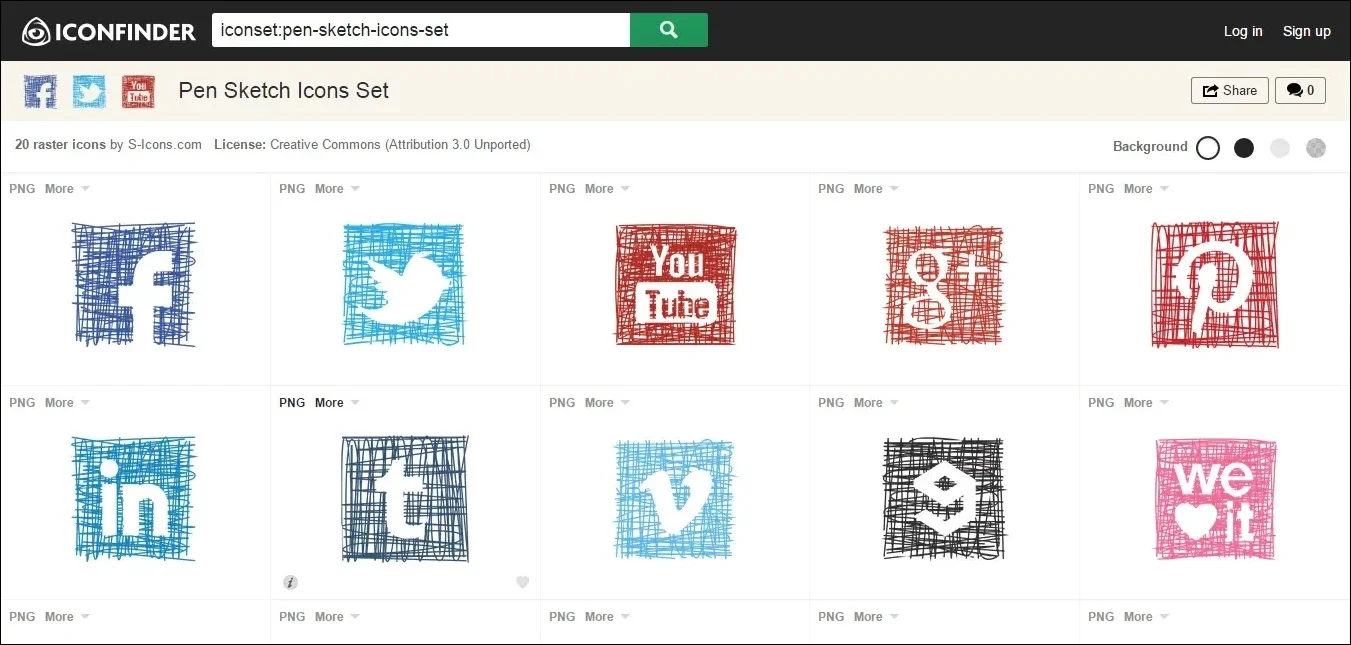
Task: Open the LinkedIn sketch icon
Action: click(x=135, y=497)
